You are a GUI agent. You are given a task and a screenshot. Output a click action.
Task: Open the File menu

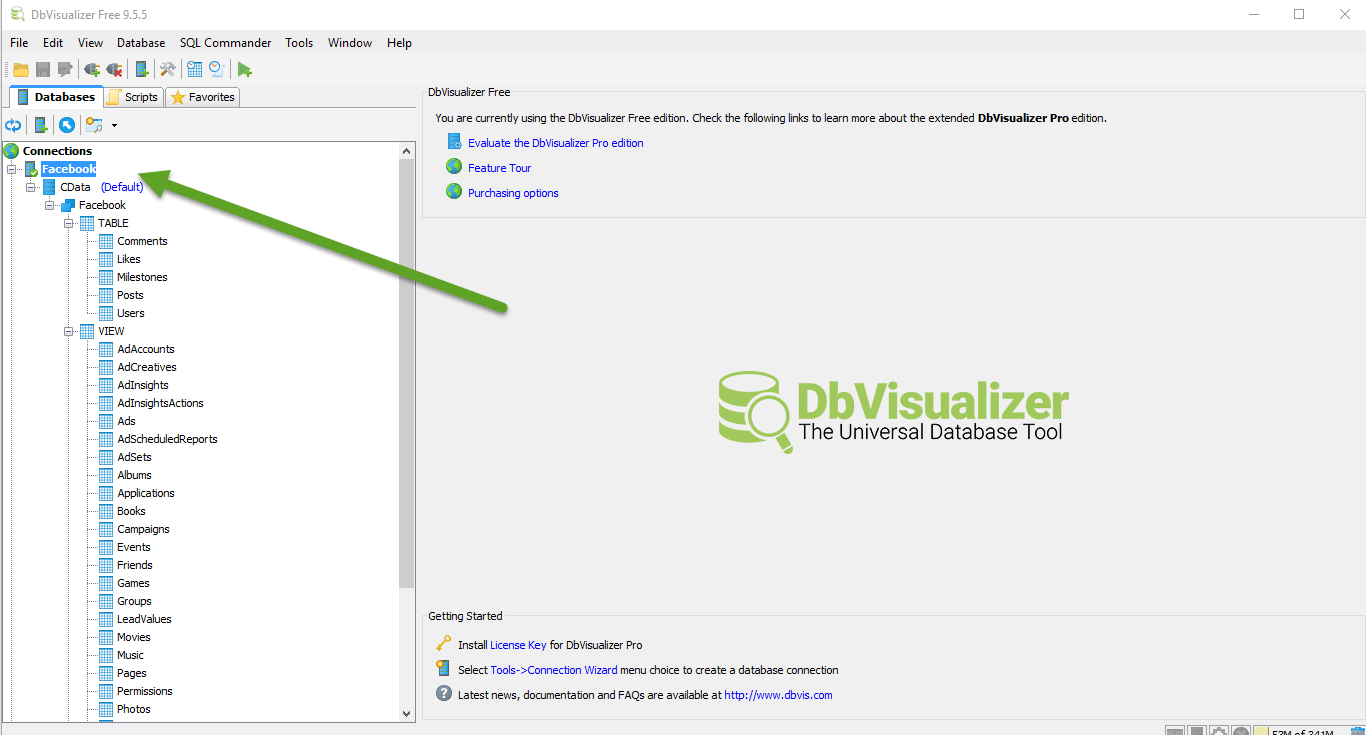click(x=19, y=43)
